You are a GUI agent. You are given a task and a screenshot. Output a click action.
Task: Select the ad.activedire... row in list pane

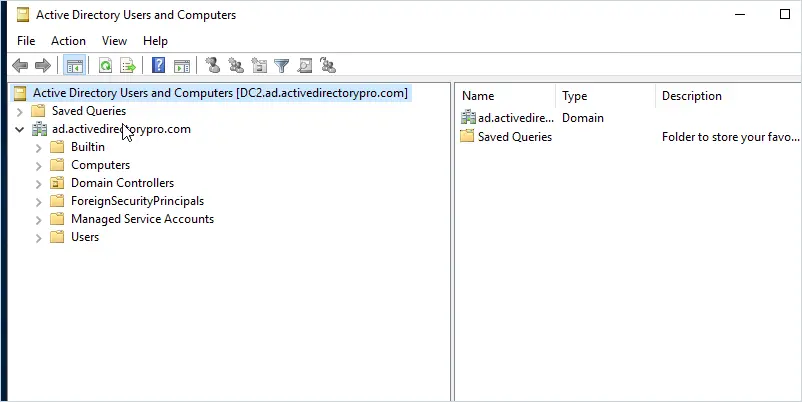tap(516, 118)
